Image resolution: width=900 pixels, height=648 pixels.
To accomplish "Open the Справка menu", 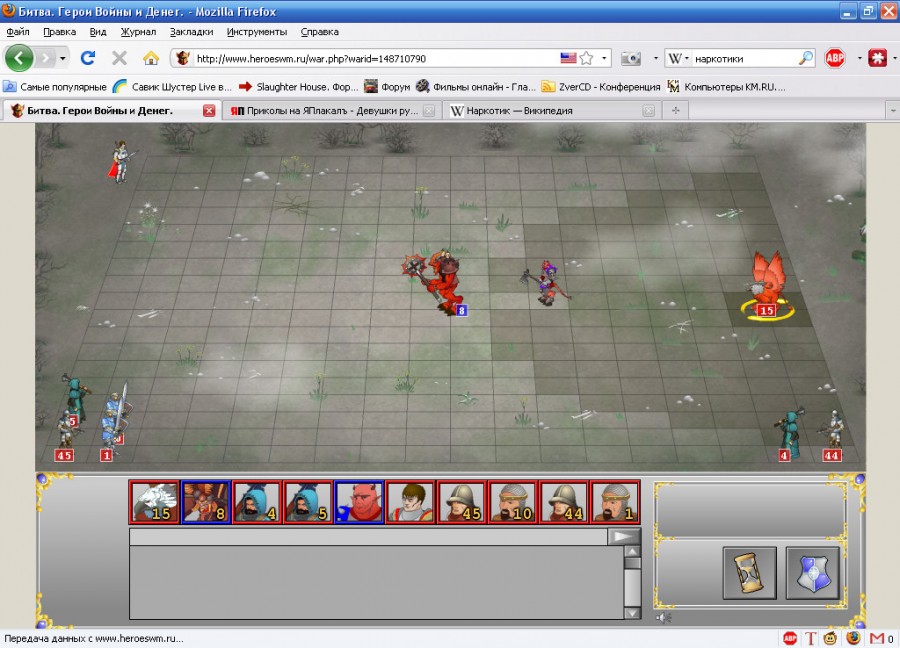I will tap(320, 32).
